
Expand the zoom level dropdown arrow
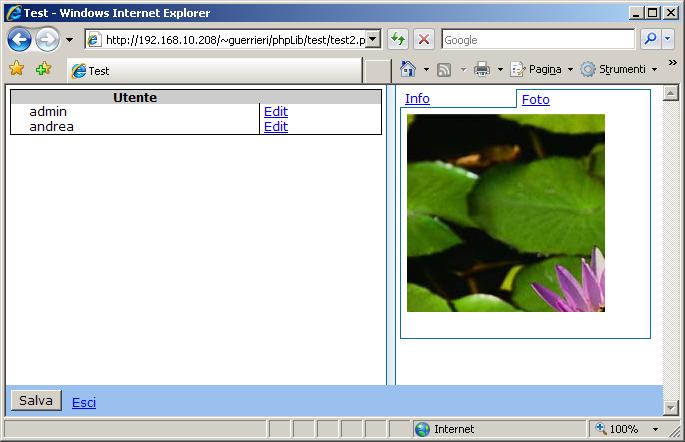pyautogui.click(x=655, y=429)
